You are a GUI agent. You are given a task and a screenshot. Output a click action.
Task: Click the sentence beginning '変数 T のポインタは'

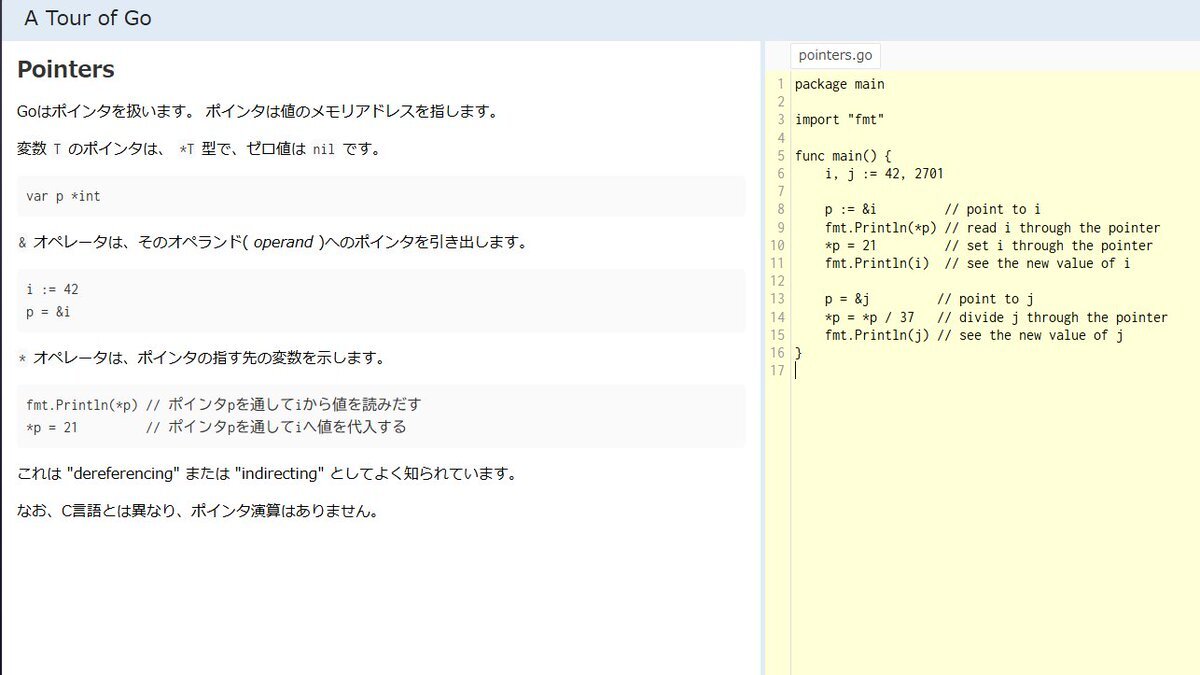click(199, 149)
